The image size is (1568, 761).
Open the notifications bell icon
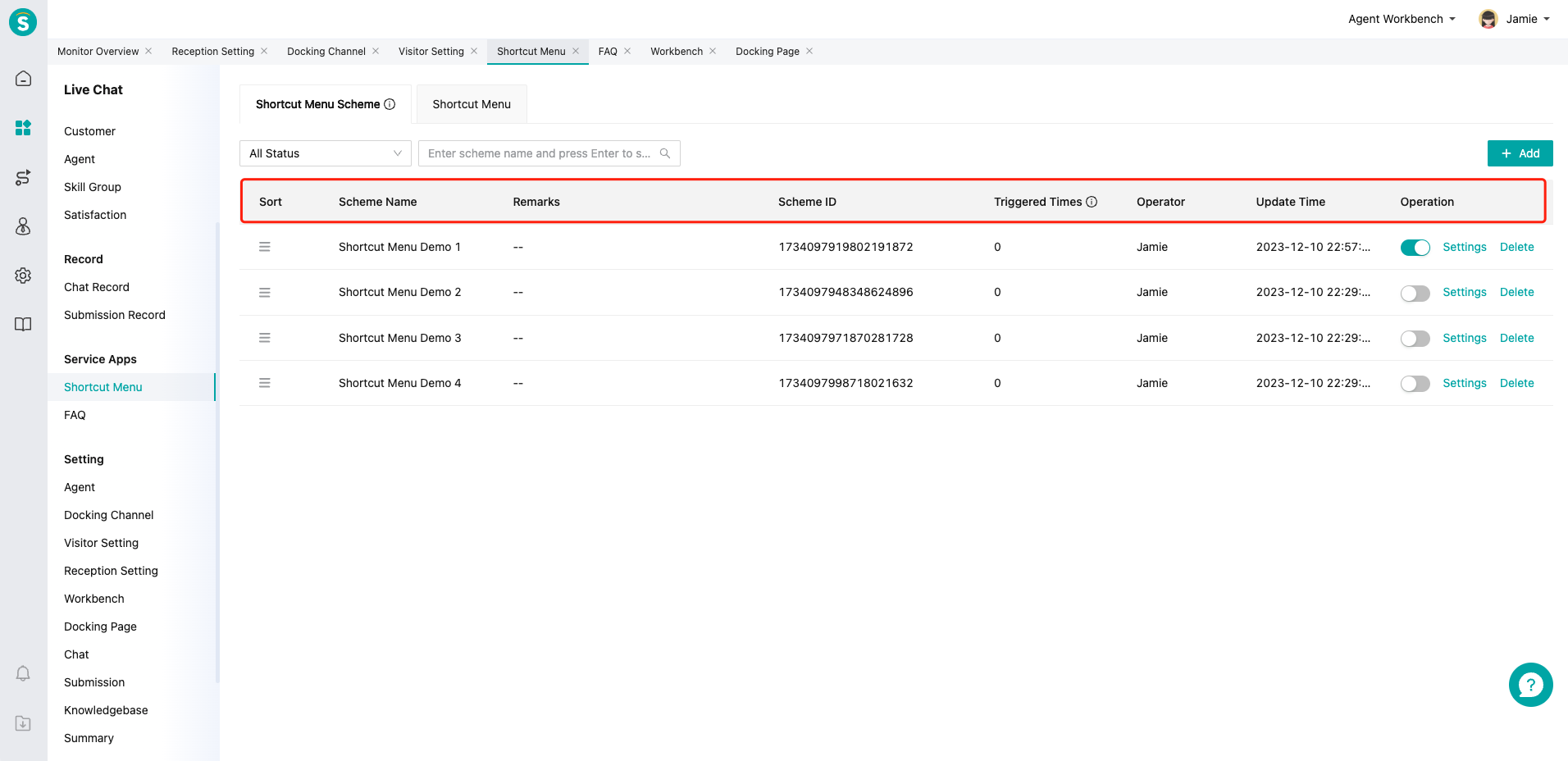click(x=23, y=673)
